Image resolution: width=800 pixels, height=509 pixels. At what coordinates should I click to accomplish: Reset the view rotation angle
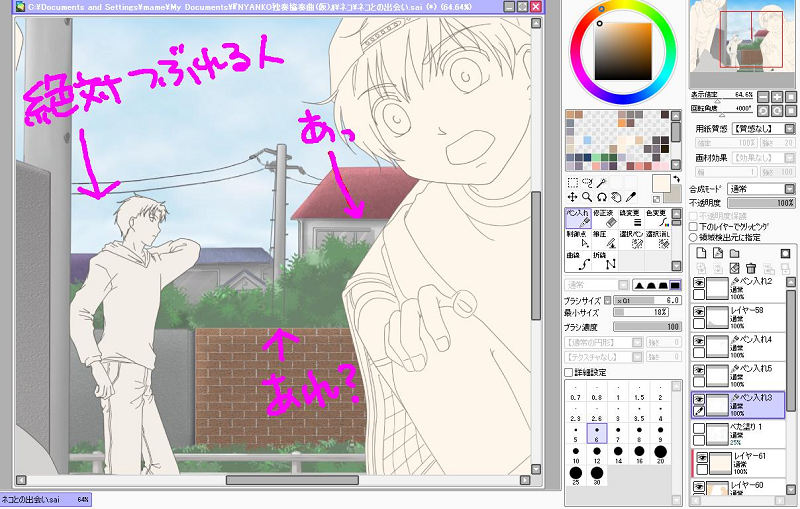click(x=790, y=110)
